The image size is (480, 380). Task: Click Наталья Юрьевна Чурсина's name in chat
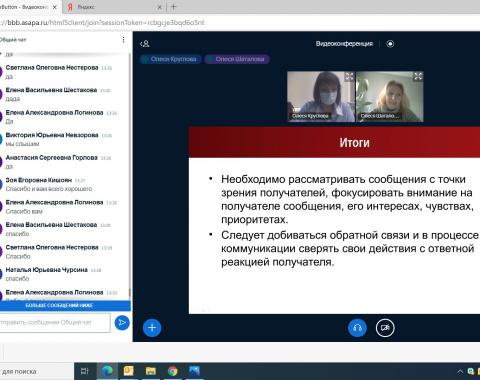coord(47,270)
